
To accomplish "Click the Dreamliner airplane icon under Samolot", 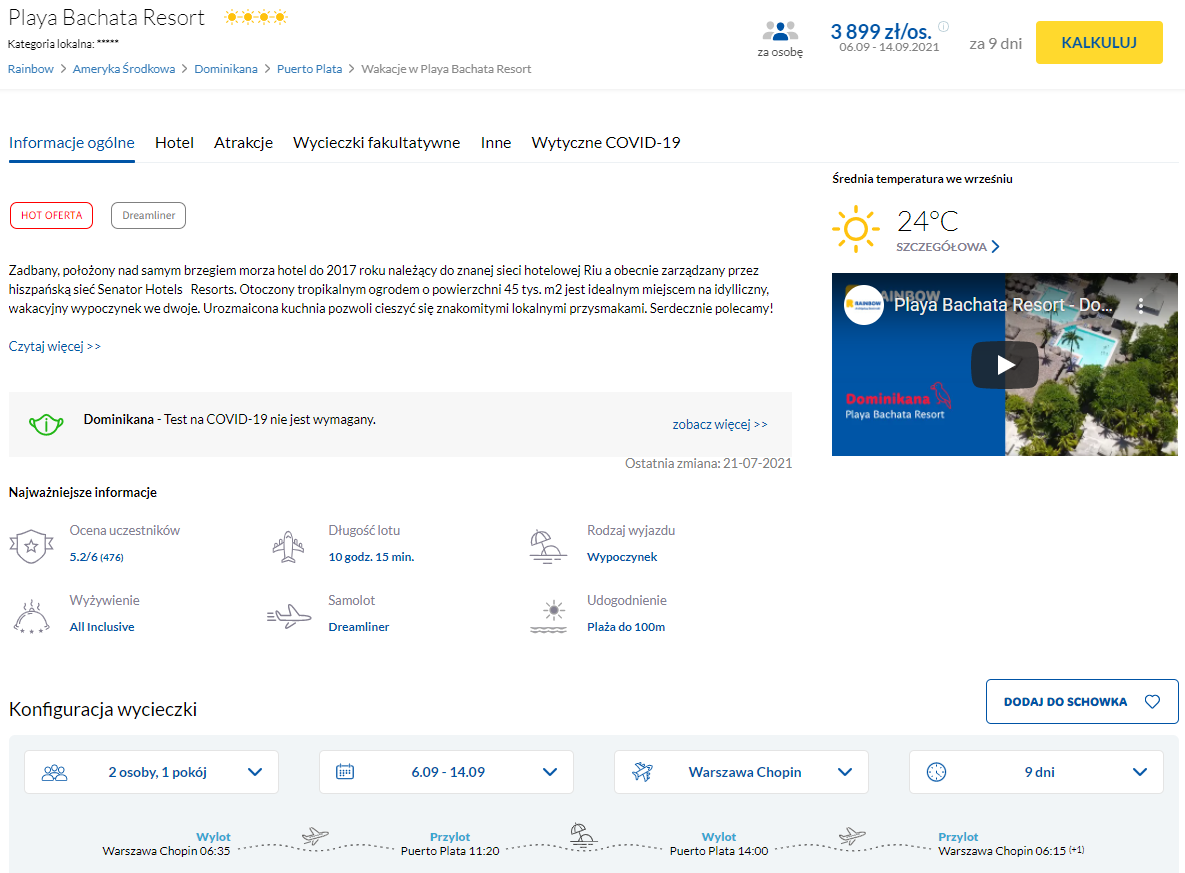I will (289, 616).
